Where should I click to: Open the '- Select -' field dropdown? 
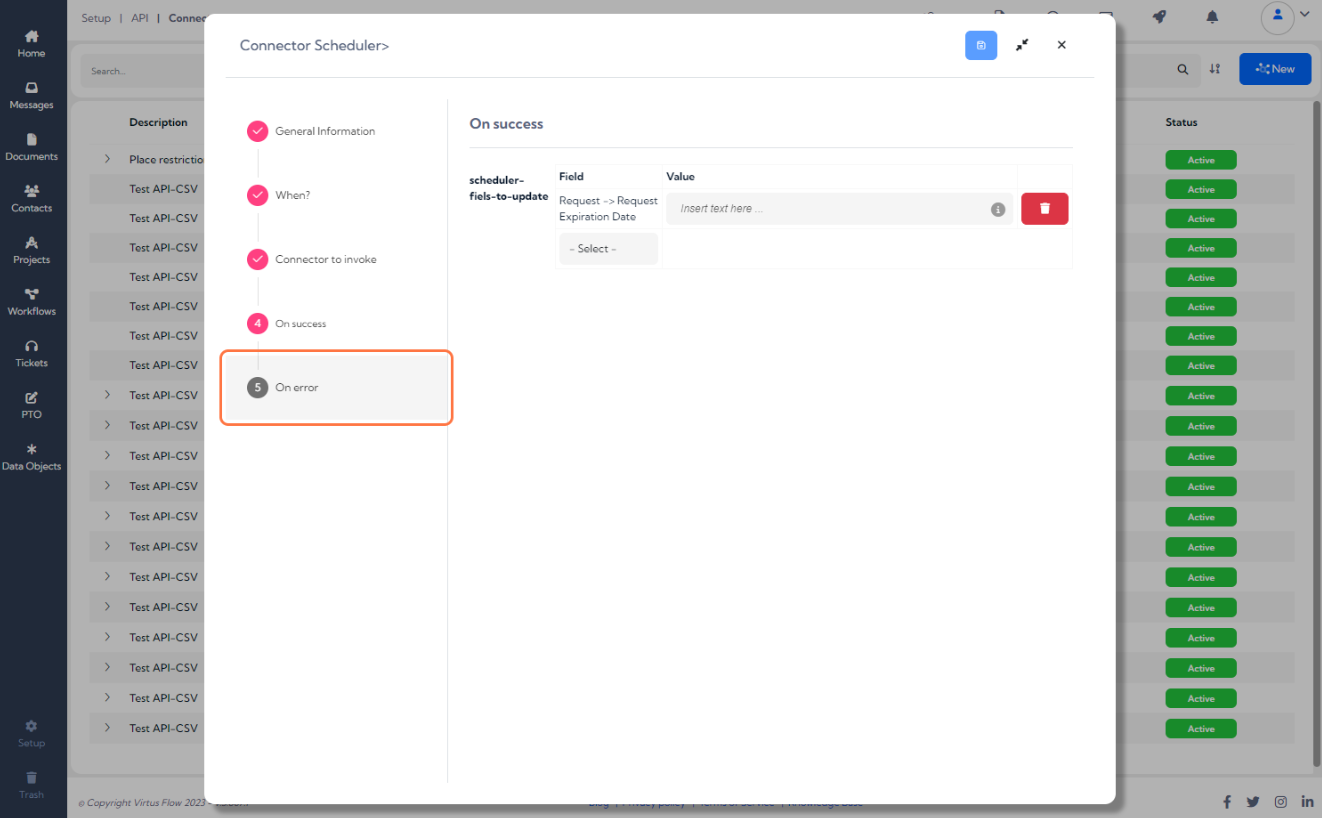(x=608, y=249)
